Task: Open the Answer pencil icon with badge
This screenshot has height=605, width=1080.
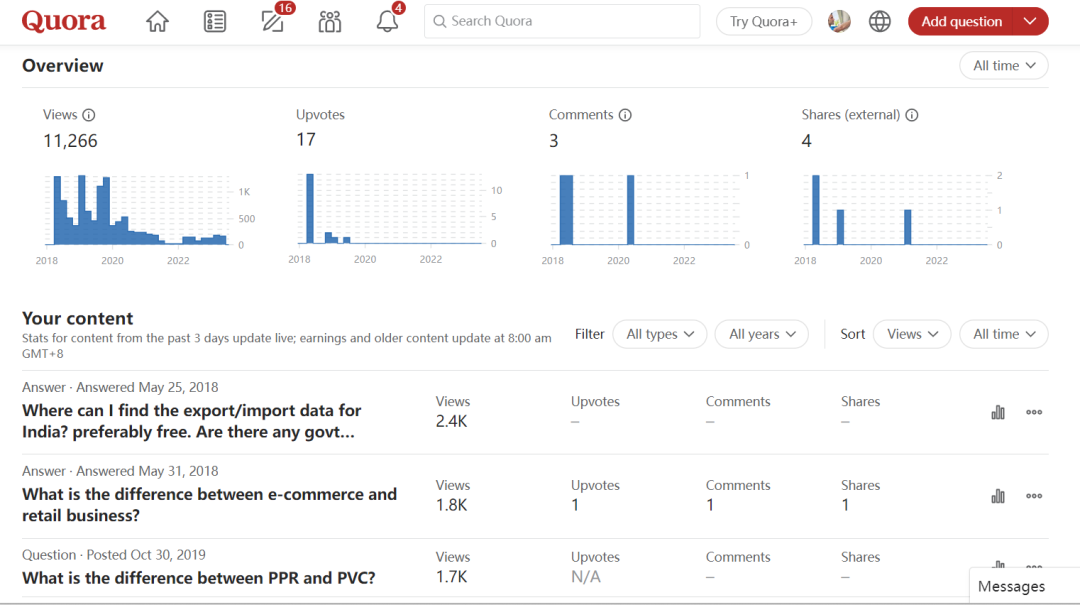Action: (272, 21)
